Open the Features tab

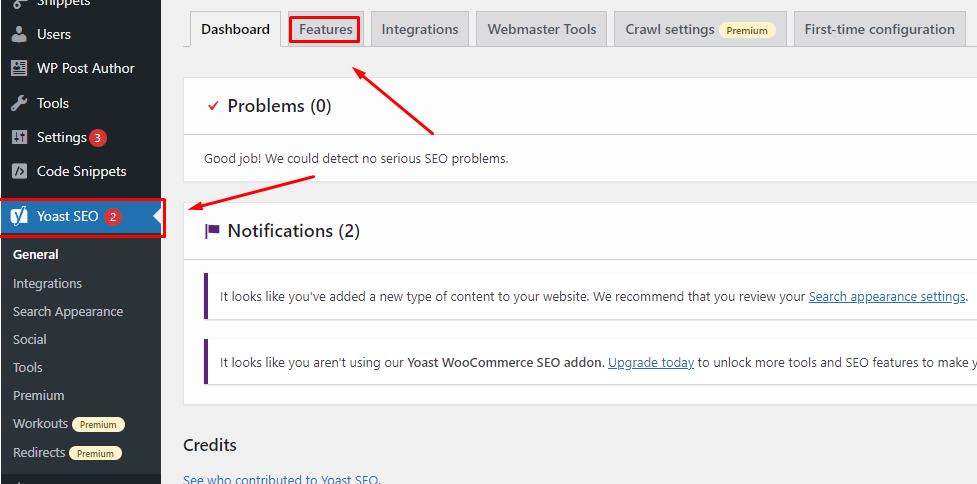(325, 29)
